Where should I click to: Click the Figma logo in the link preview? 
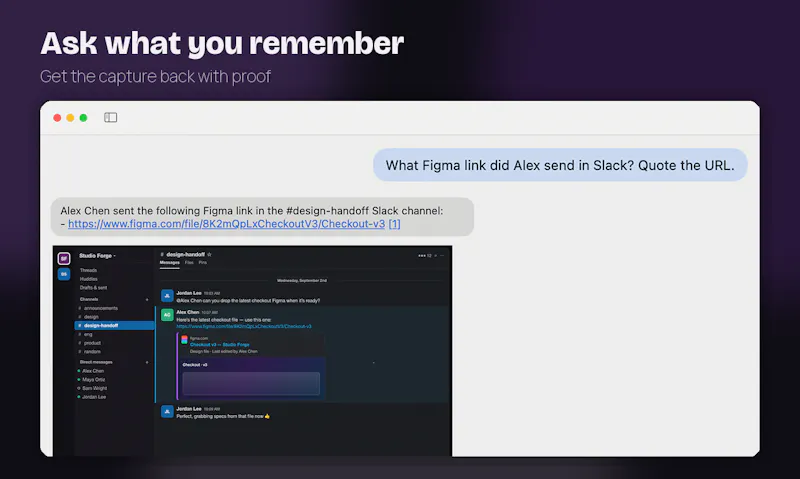[x=184, y=340]
